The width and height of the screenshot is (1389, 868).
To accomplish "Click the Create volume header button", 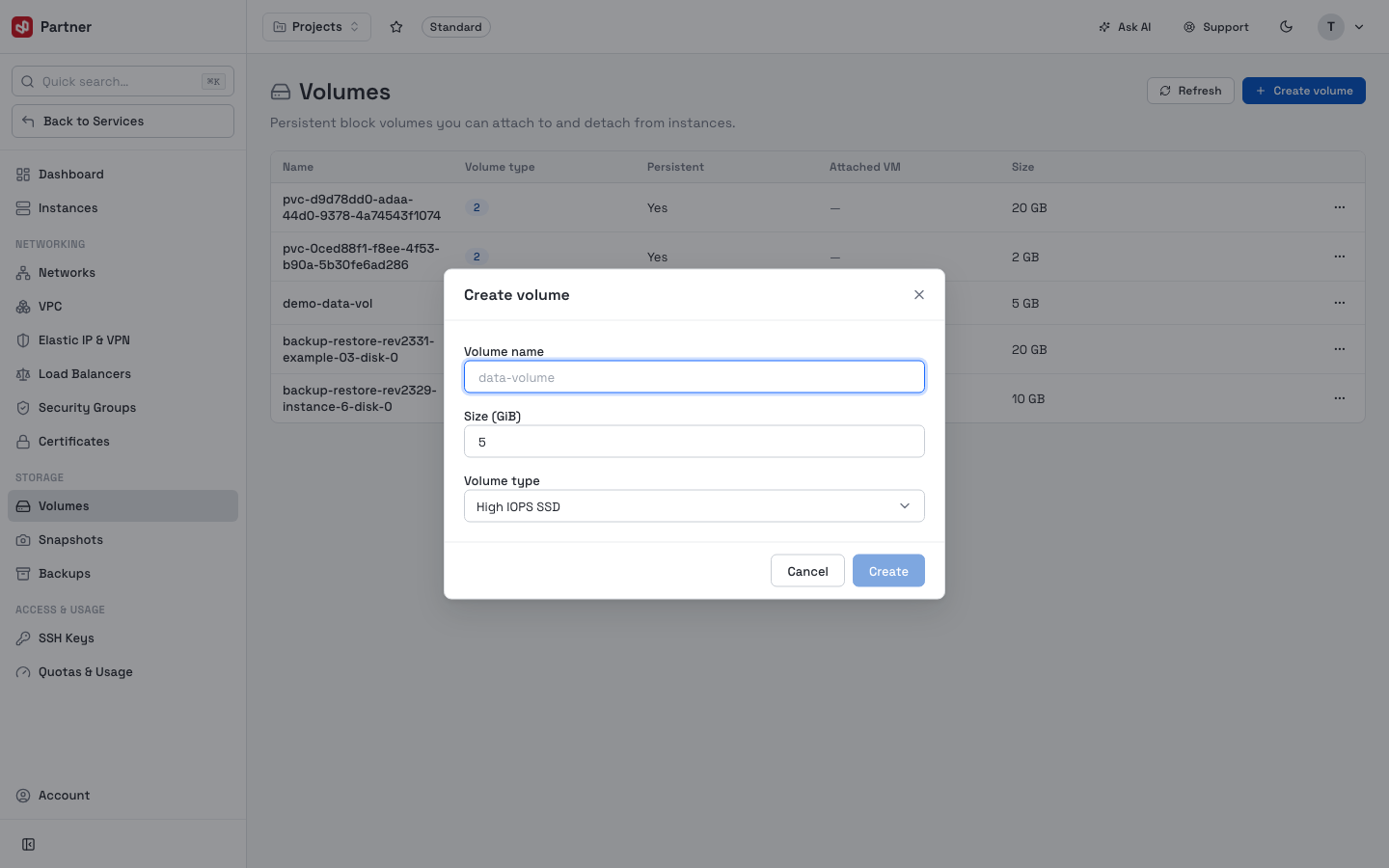I will [1303, 91].
